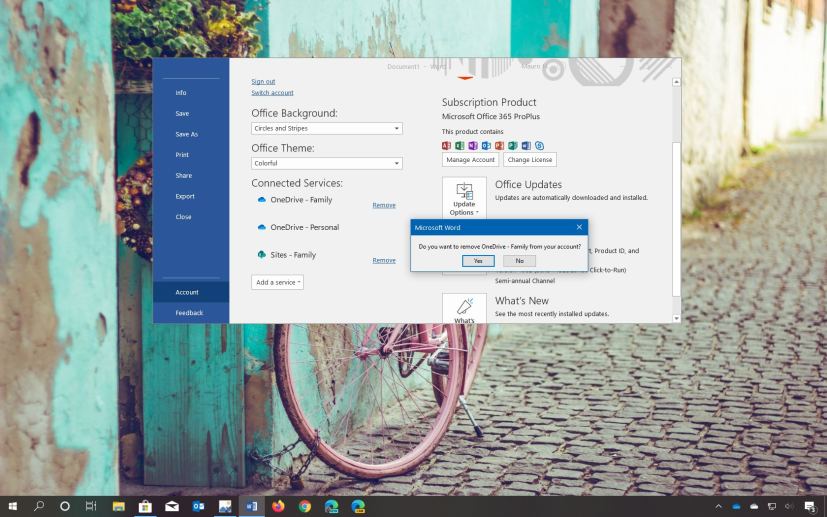Click the Excel icon in product list
827x517 pixels.
tap(459, 146)
